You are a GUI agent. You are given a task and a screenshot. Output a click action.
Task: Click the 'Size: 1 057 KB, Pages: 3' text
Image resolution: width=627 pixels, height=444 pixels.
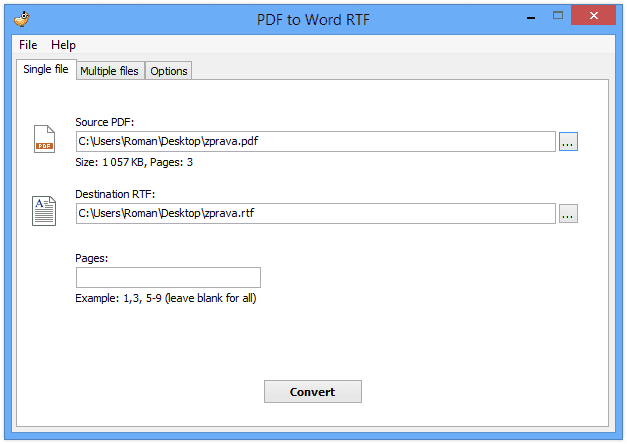click(134, 162)
